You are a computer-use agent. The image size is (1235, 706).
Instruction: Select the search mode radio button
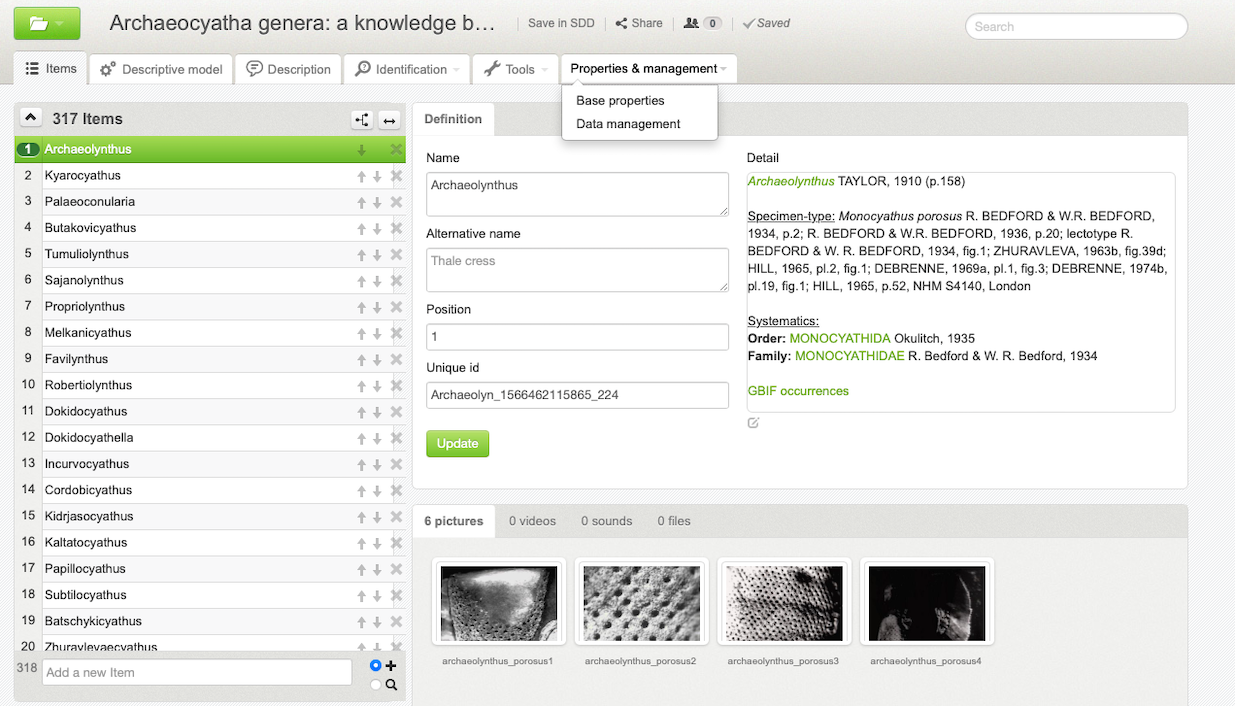coord(376,685)
